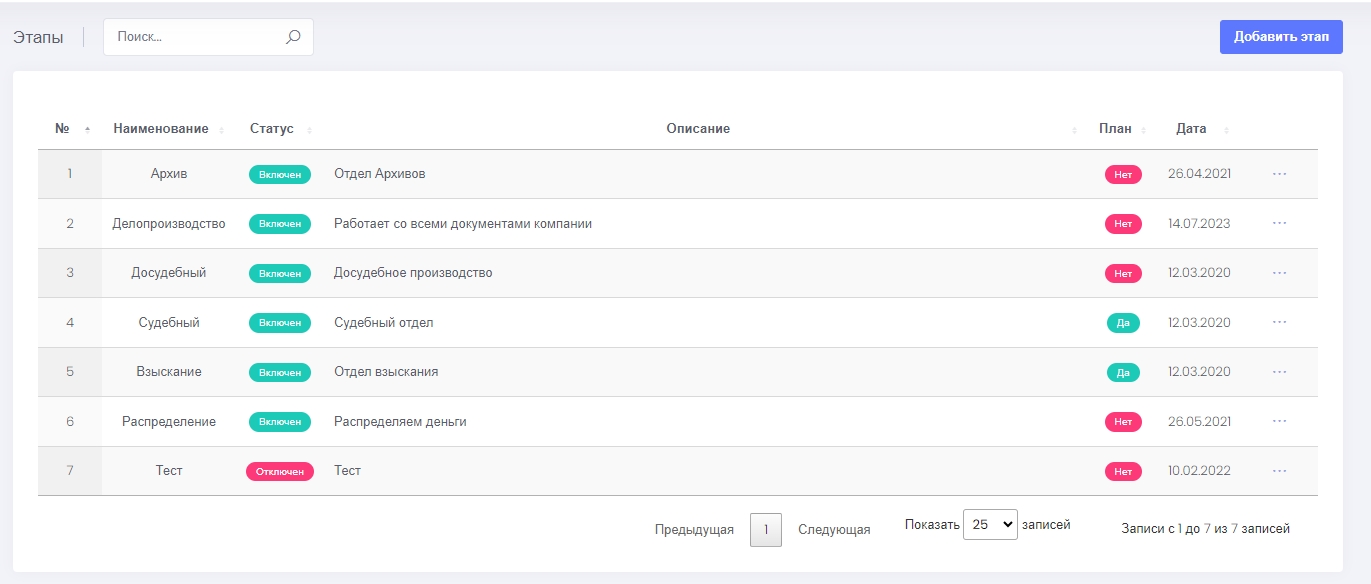This screenshot has height=584, width=1371.
Task: Click the Включен status badge in Архив row
Action: (280, 174)
